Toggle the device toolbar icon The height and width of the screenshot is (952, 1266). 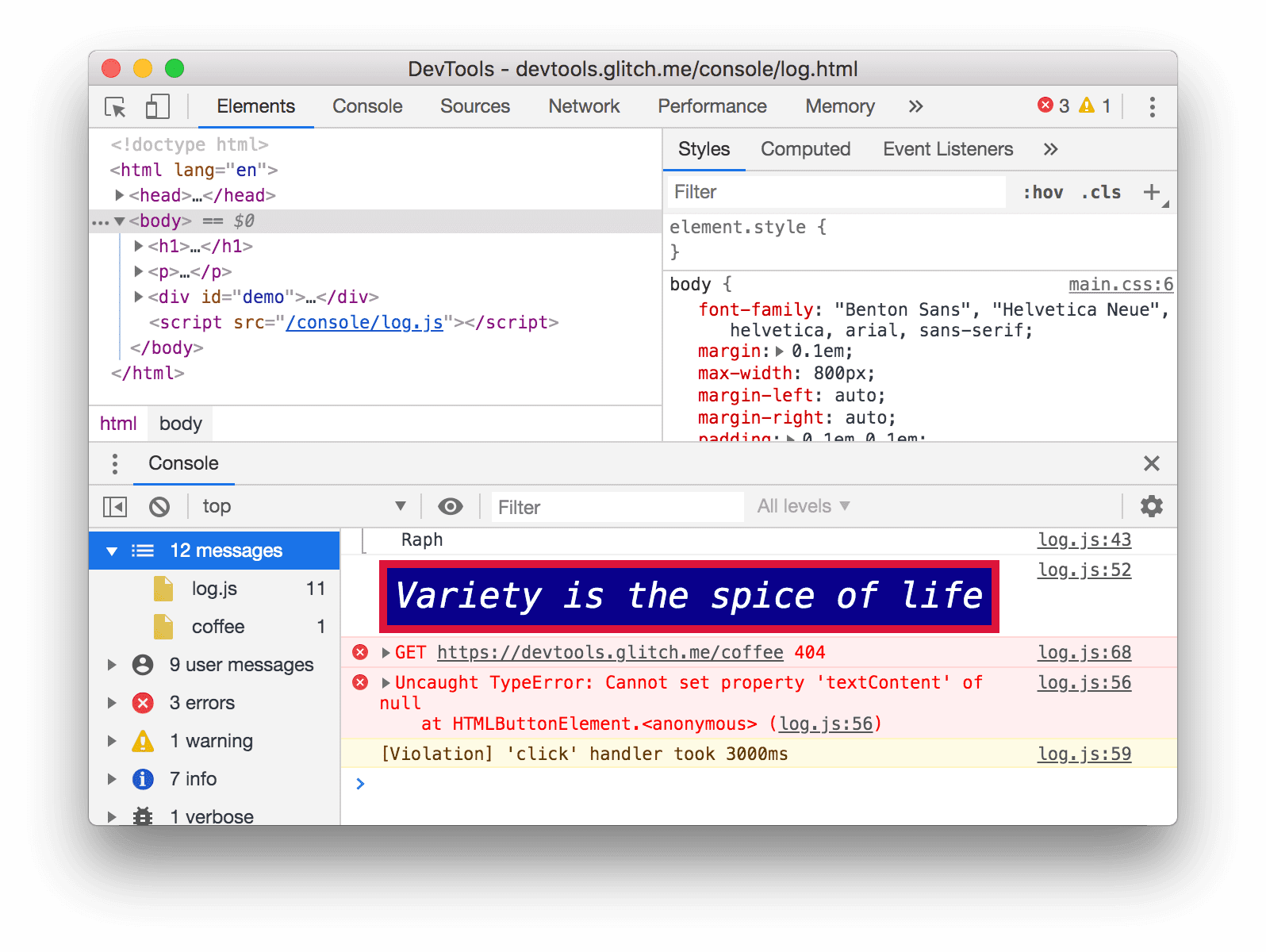pyautogui.click(x=157, y=107)
